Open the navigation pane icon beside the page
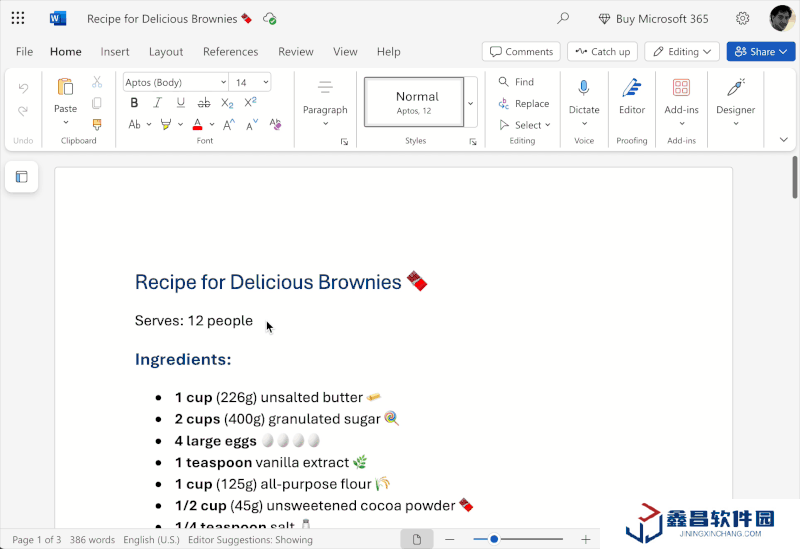The image size is (800, 549). (x=22, y=177)
